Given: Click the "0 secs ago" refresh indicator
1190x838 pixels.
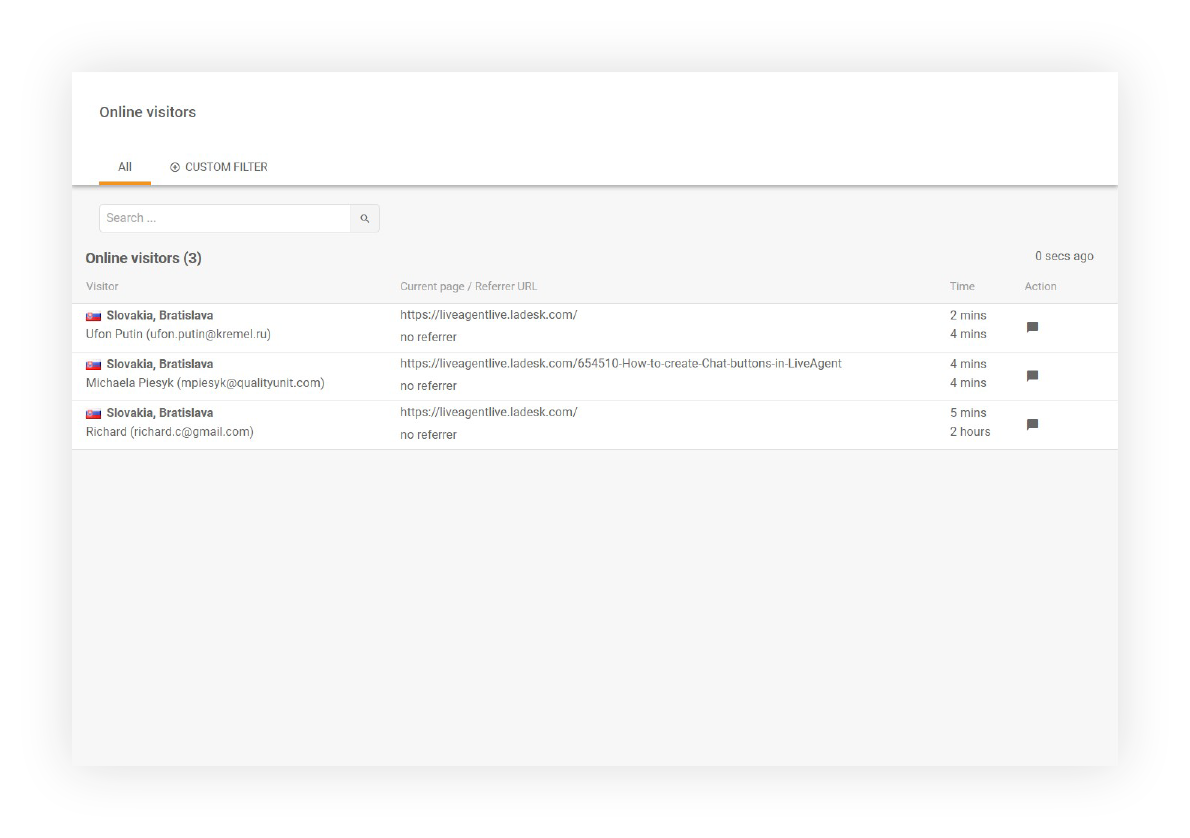Looking at the screenshot, I should point(1064,257).
